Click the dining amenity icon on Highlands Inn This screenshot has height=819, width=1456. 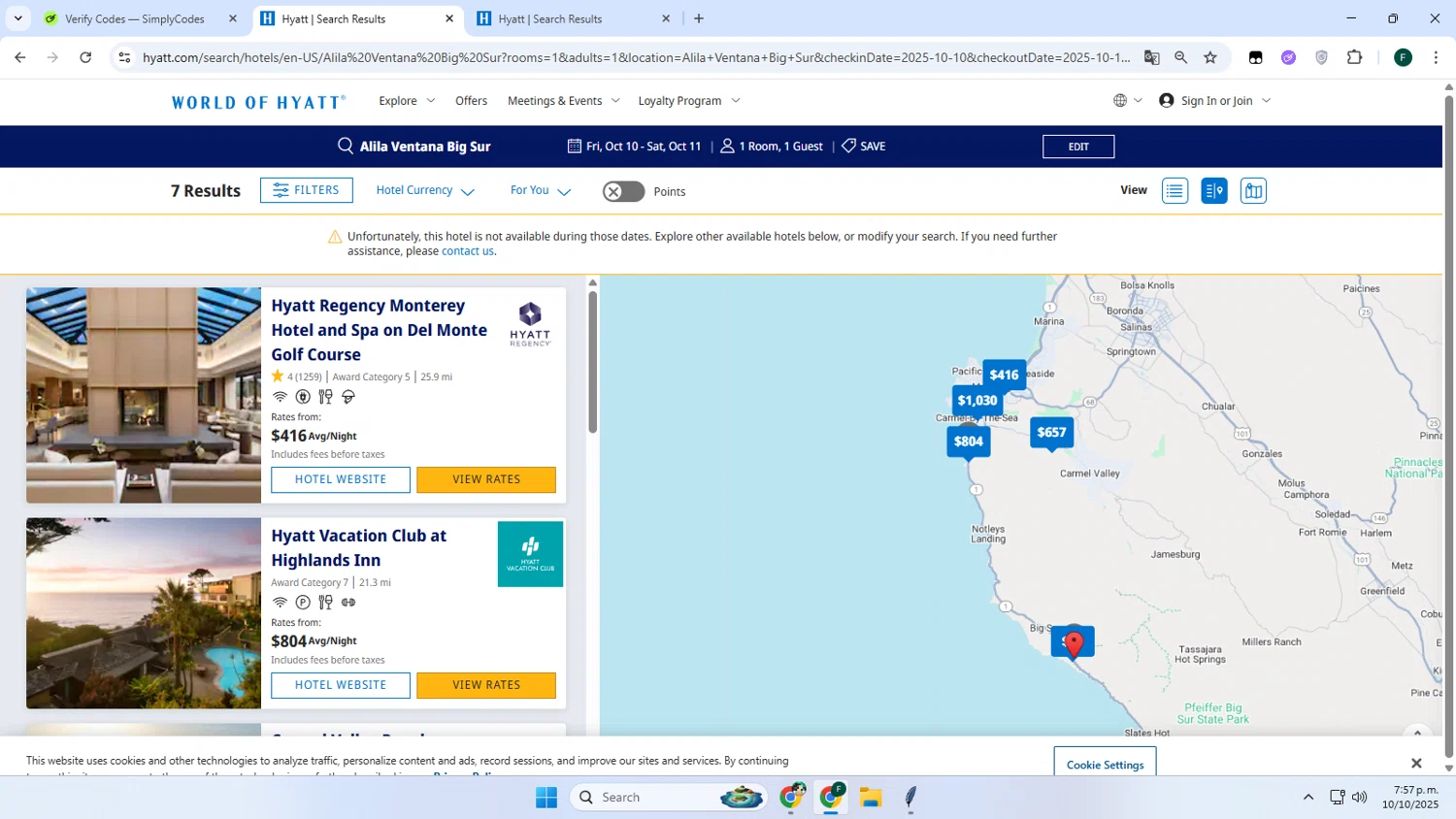click(x=325, y=603)
